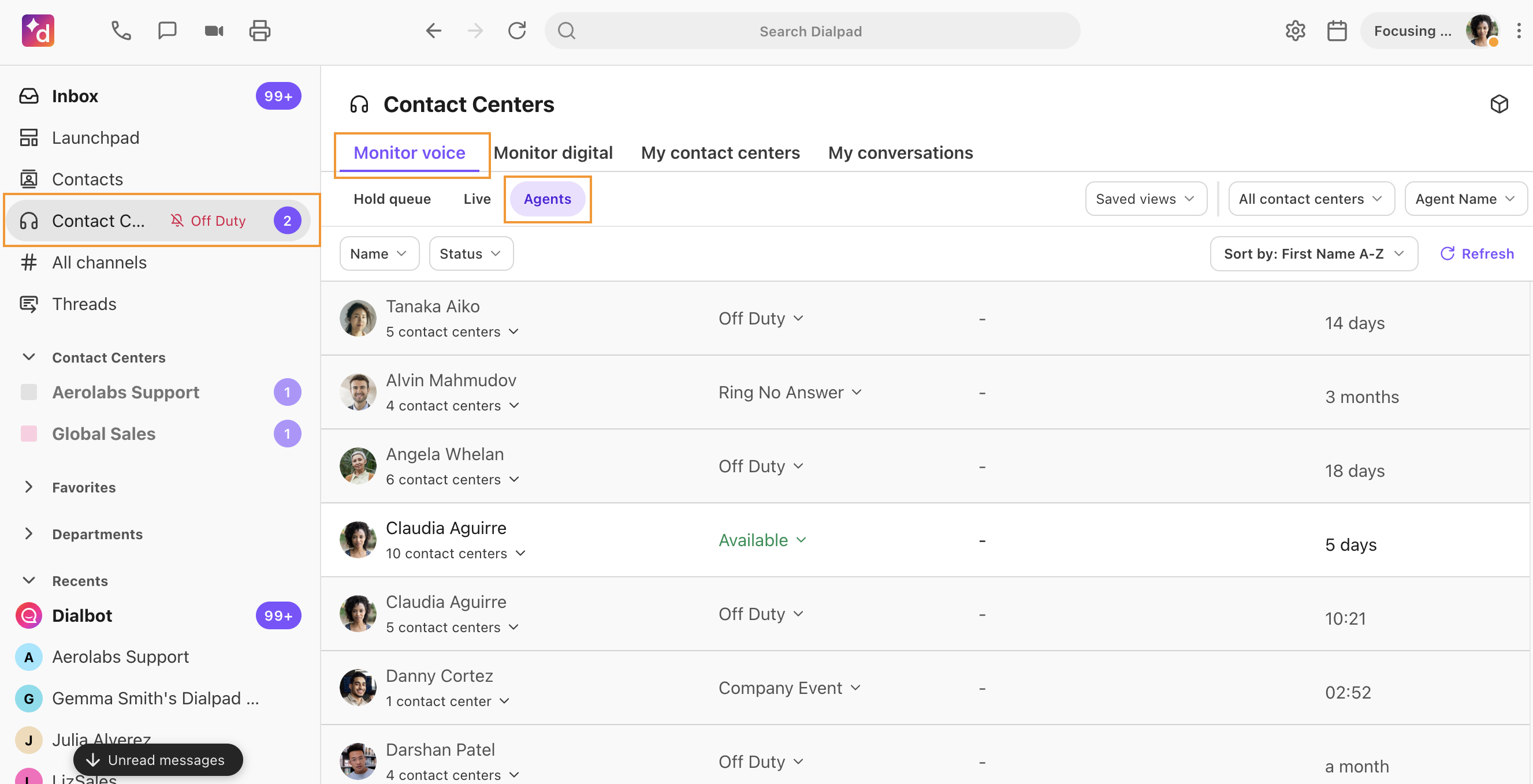
Task: Switch to My conversations tab
Action: (x=901, y=153)
